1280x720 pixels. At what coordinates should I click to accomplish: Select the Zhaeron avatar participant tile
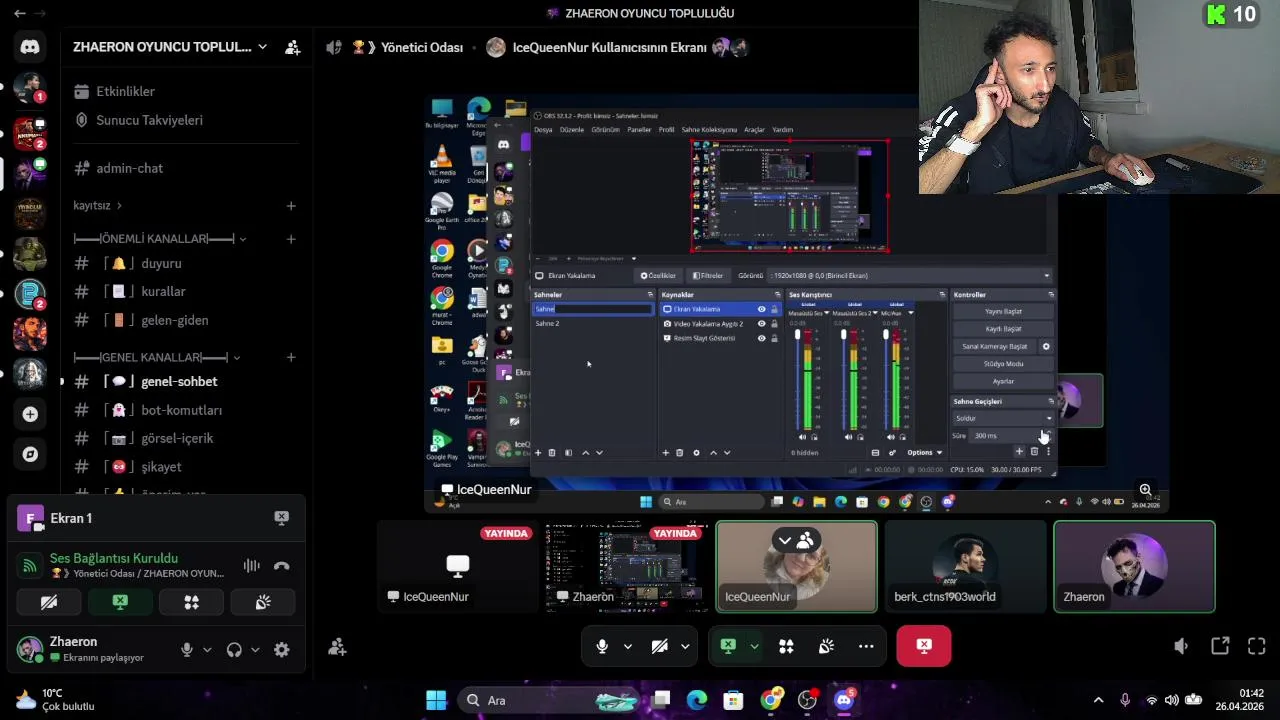point(1134,566)
